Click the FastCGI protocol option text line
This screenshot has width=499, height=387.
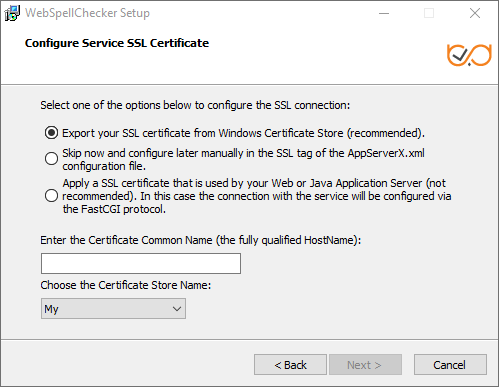pyautogui.click(x=114, y=209)
